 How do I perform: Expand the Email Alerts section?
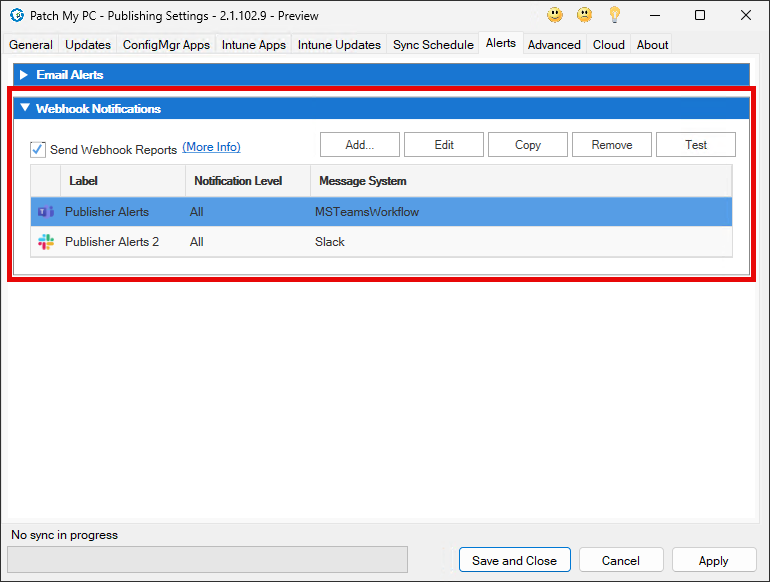[x=24, y=75]
